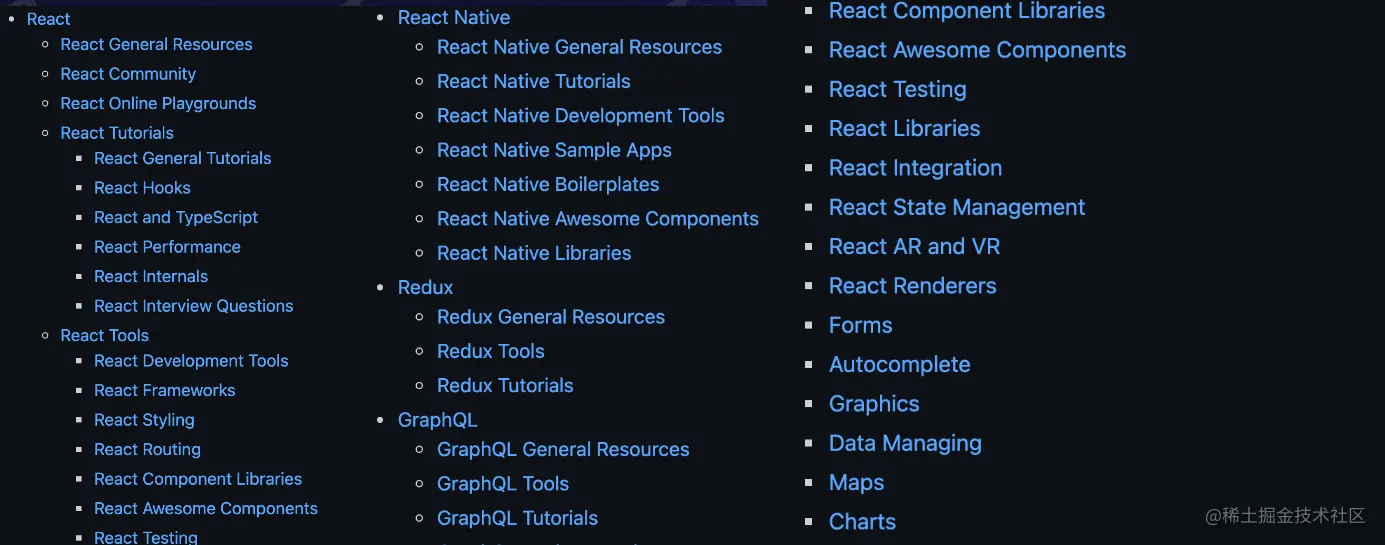This screenshot has height=545, width=1385.
Task: Go to Redux Tools section
Action: 491,351
